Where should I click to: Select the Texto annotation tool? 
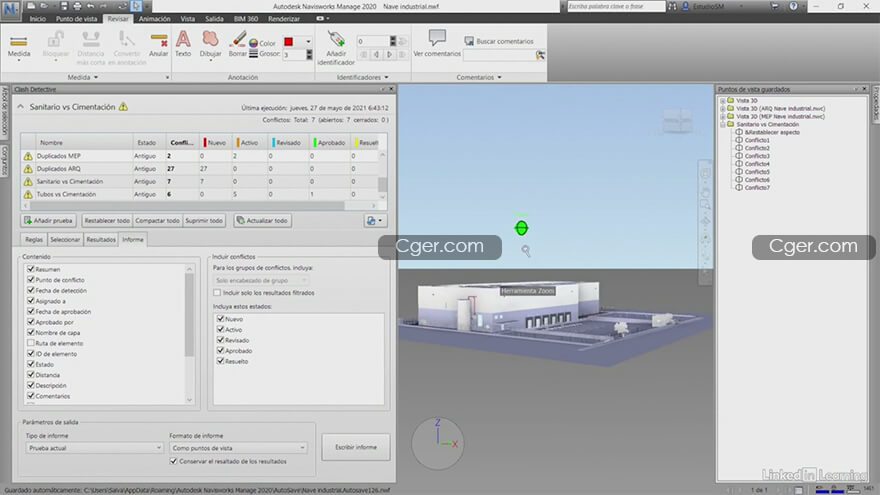[183, 45]
